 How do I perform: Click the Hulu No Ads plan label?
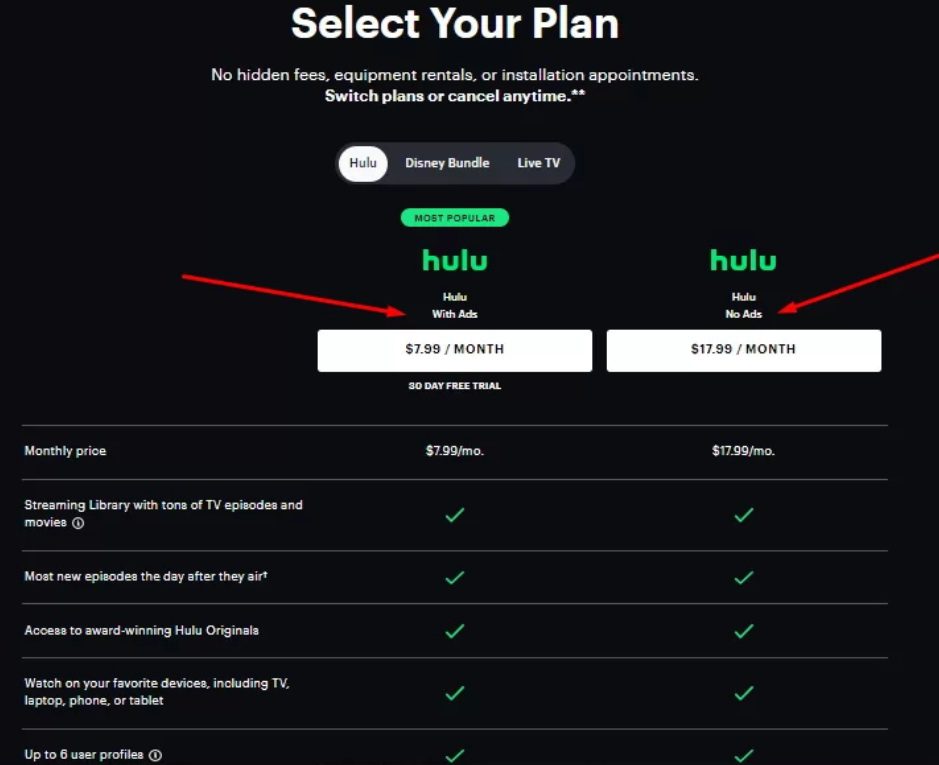click(743, 306)
